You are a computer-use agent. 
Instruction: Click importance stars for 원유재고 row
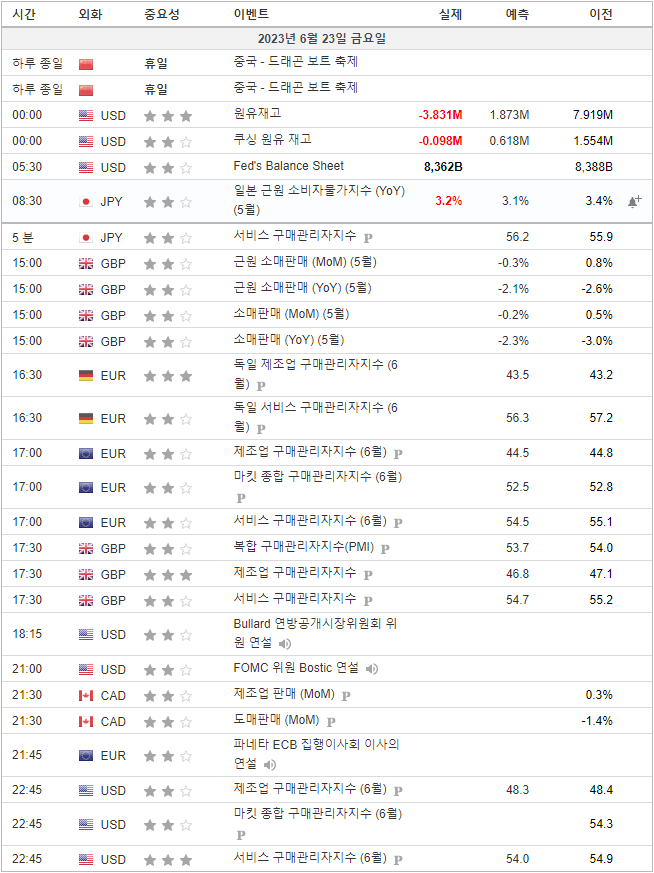167,115
